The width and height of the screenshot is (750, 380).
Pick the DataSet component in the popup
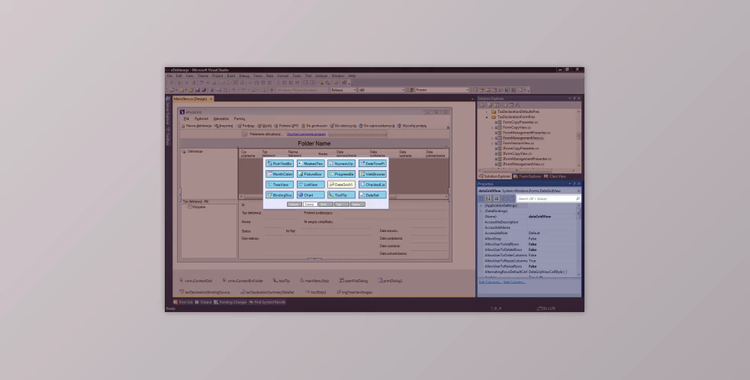tap(373, 195)
